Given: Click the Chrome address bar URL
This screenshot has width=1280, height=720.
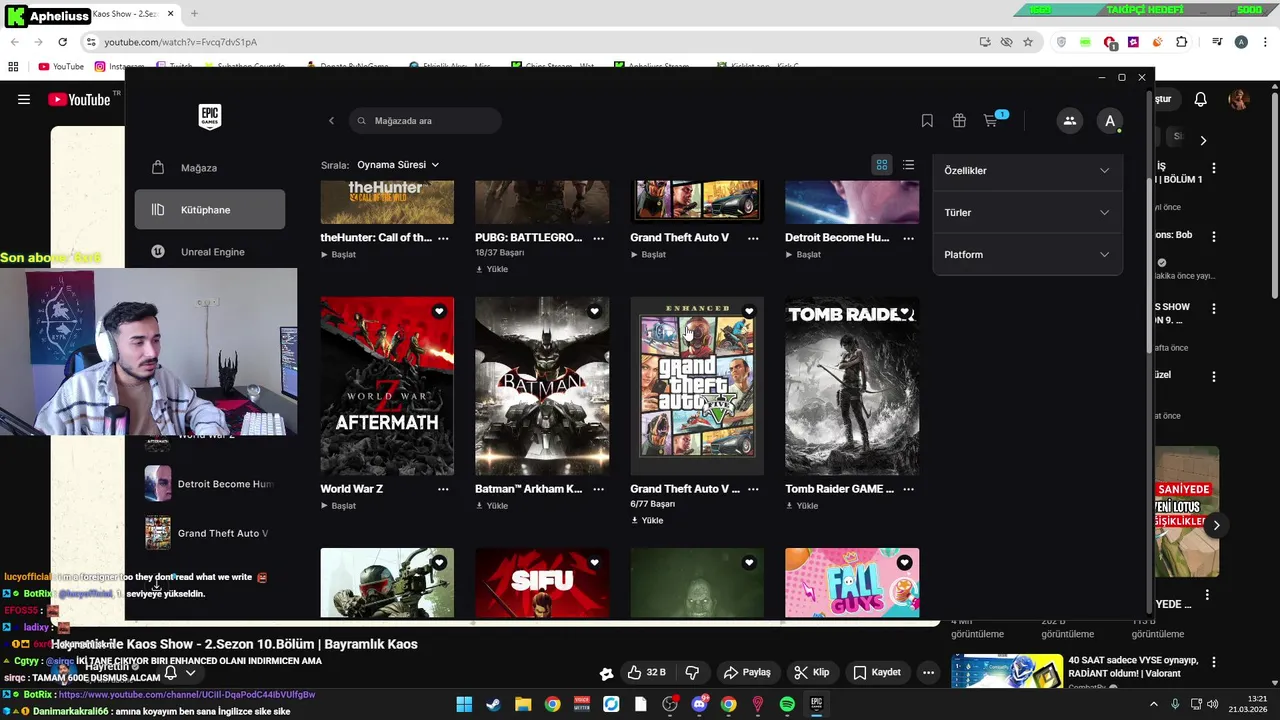Looking at the screenshot, I should (x=181, y=42).
